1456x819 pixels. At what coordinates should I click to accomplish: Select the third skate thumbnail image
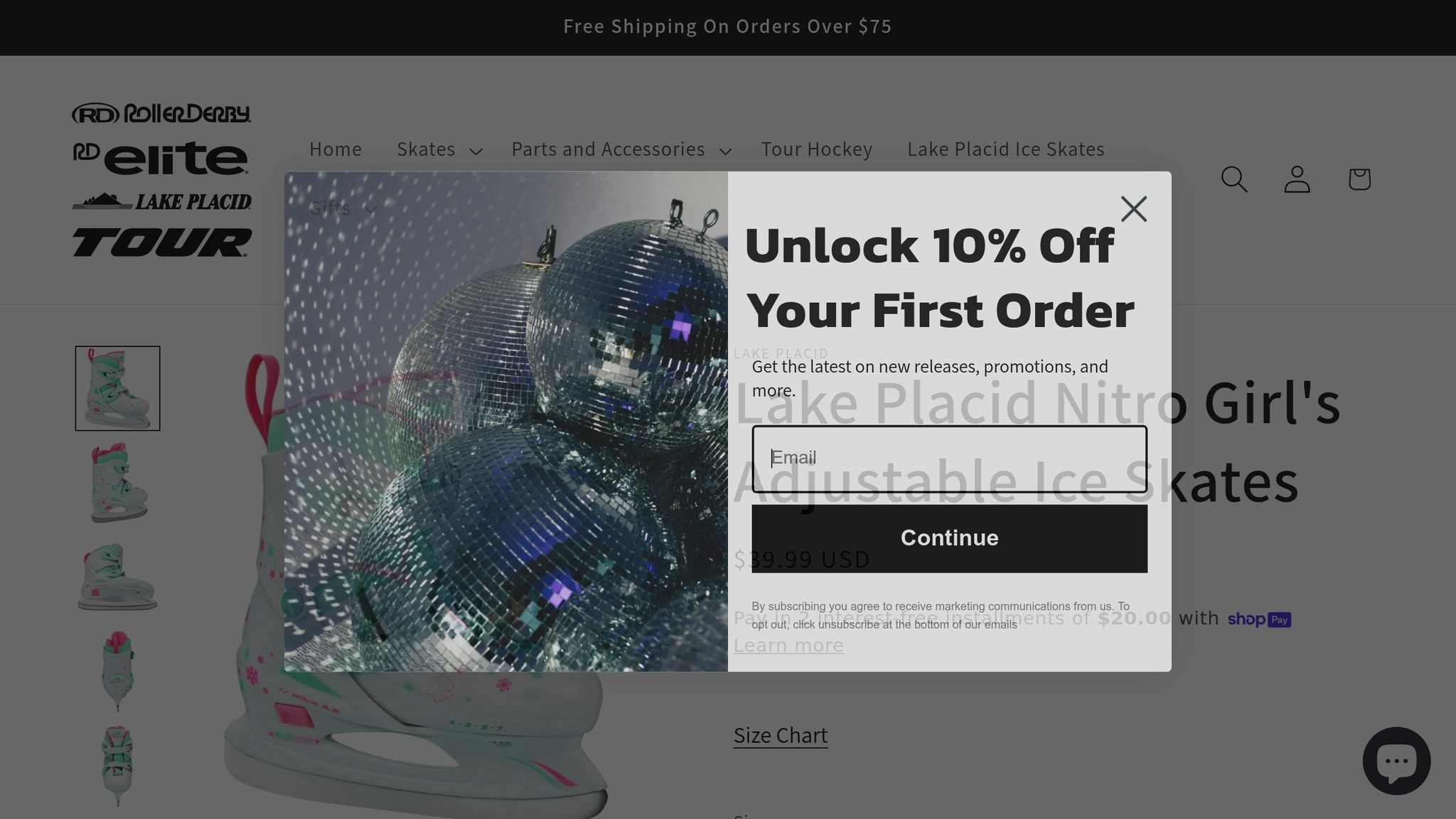point(117,577)
